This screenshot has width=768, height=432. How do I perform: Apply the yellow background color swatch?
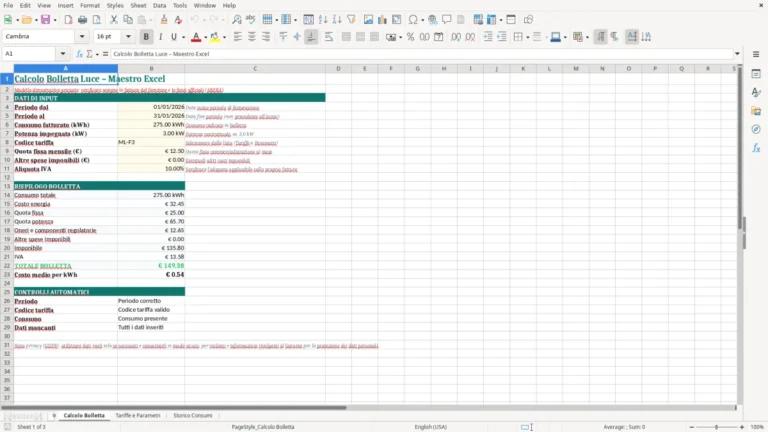[x=215, y=37]
